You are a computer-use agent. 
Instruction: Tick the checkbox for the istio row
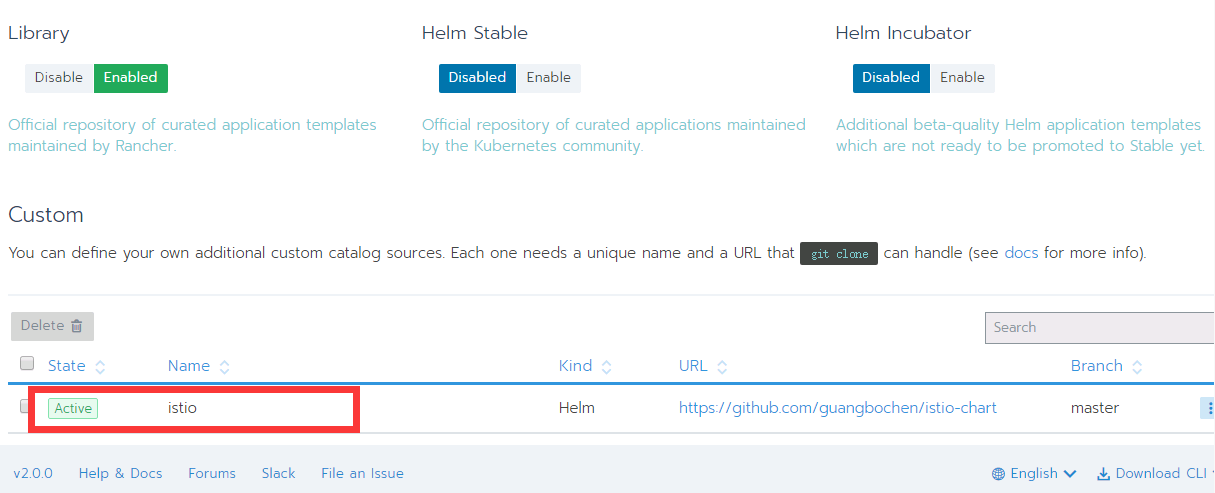(27, 406)
